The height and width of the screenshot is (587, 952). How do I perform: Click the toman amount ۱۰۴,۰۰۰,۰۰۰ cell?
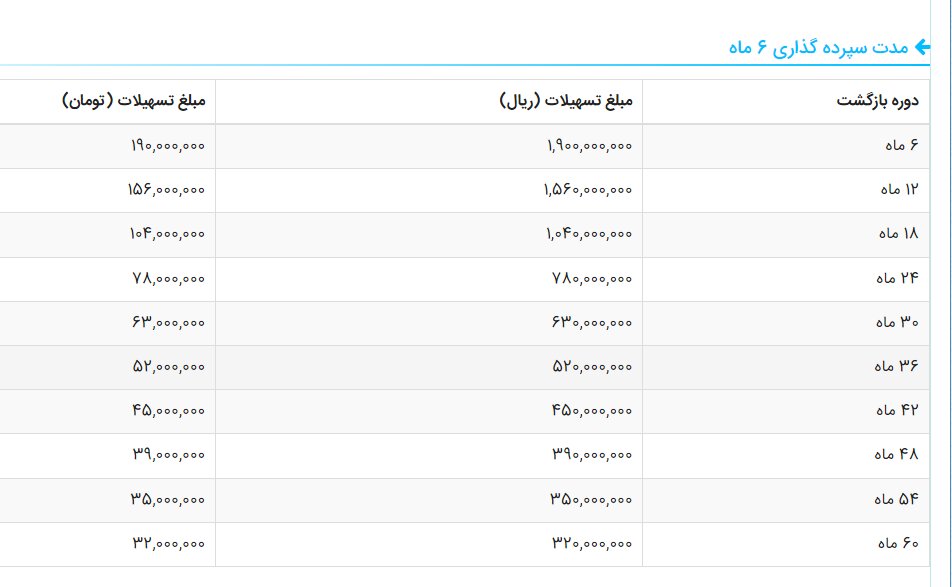[167, 234]
